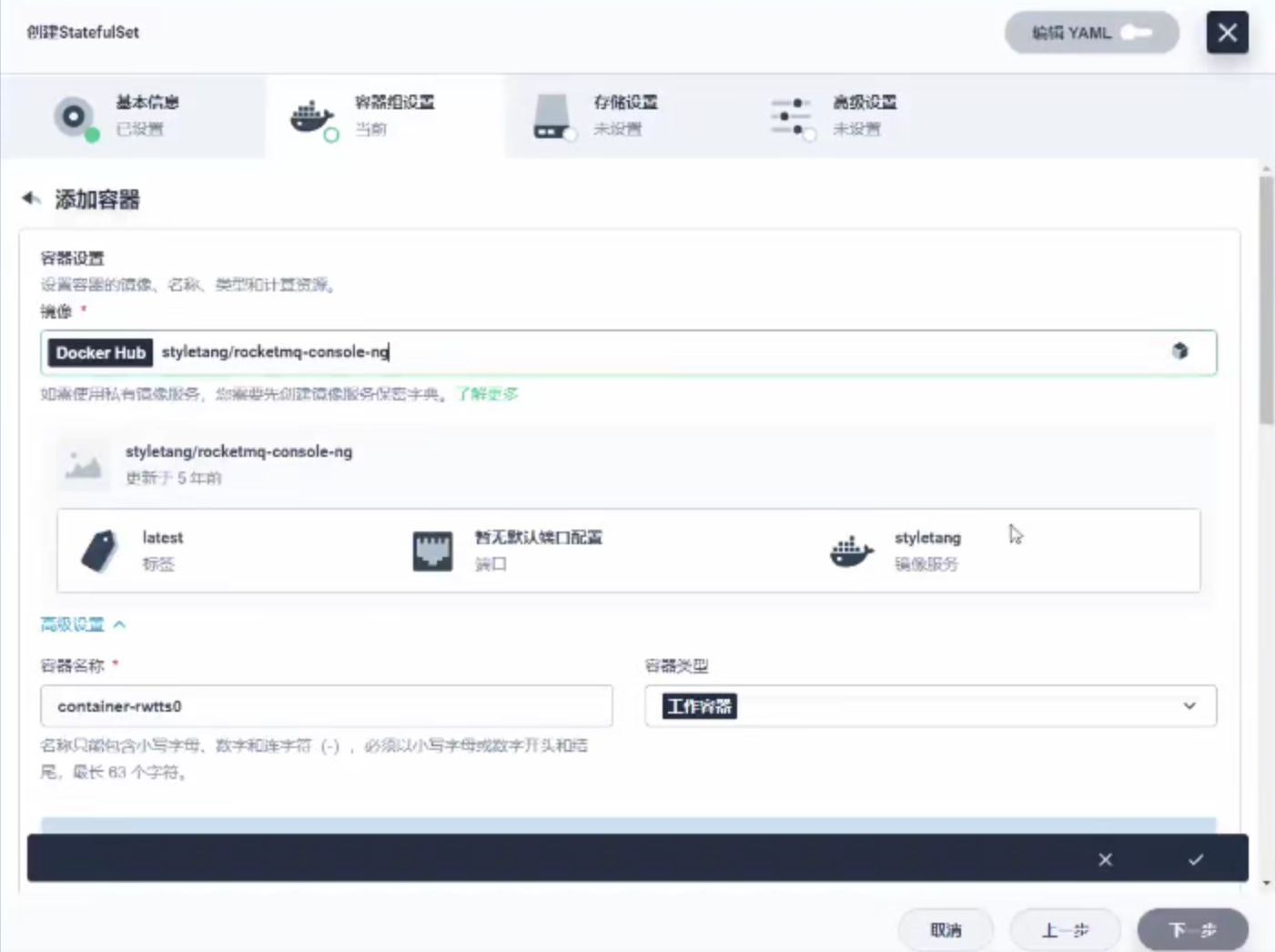Click the scrollbar down arrow
This screenshot has width=1276, height=952.
click(1266, 883)
